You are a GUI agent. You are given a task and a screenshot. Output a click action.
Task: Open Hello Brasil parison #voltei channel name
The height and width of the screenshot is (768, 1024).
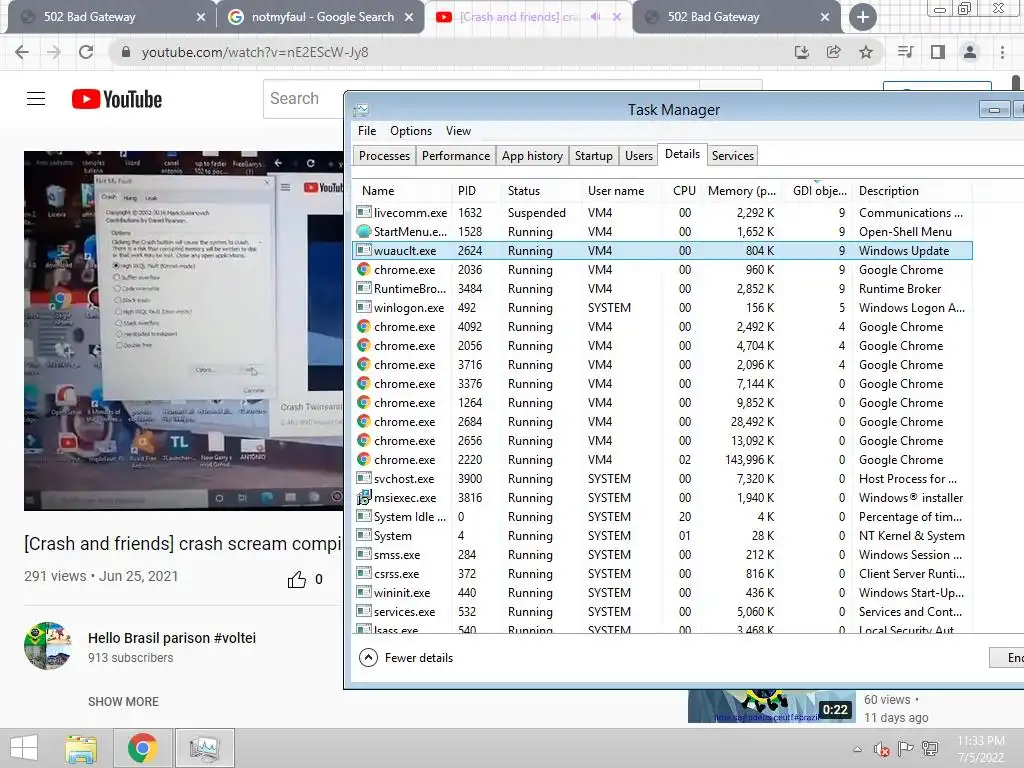pos(172,638)
